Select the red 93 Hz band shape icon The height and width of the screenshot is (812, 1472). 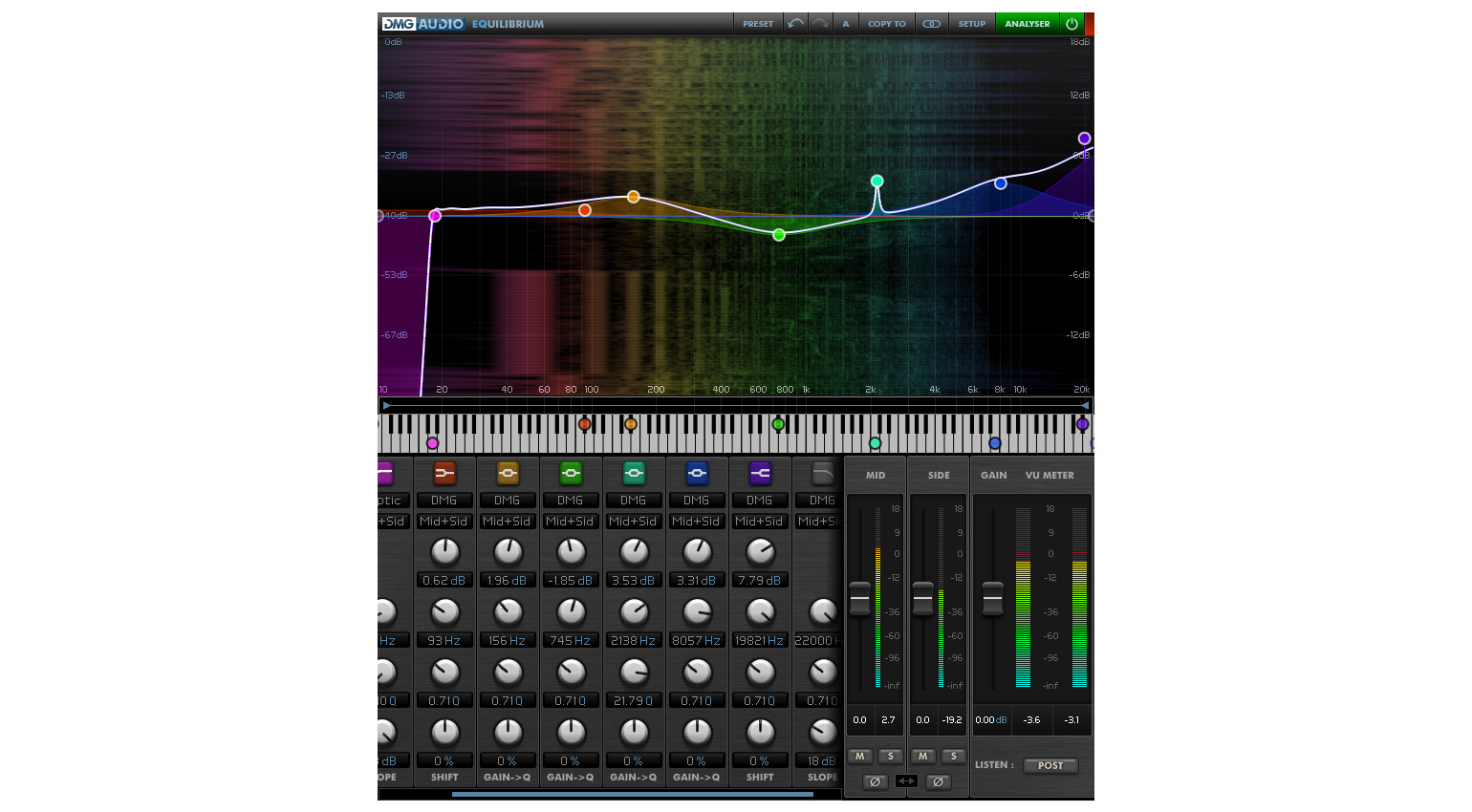(444, 473)
